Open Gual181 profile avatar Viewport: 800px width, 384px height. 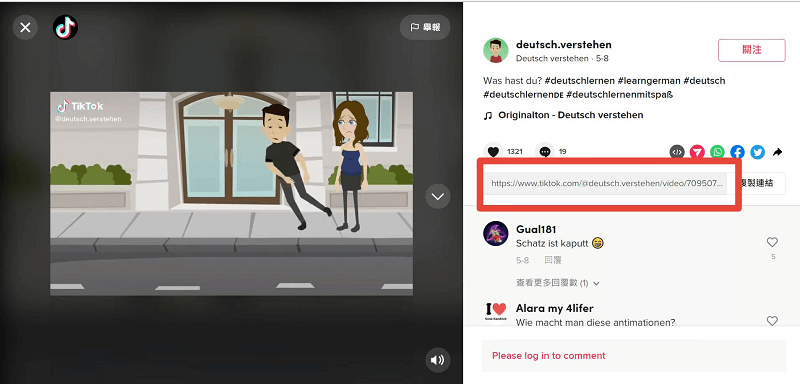coord(495,234)
